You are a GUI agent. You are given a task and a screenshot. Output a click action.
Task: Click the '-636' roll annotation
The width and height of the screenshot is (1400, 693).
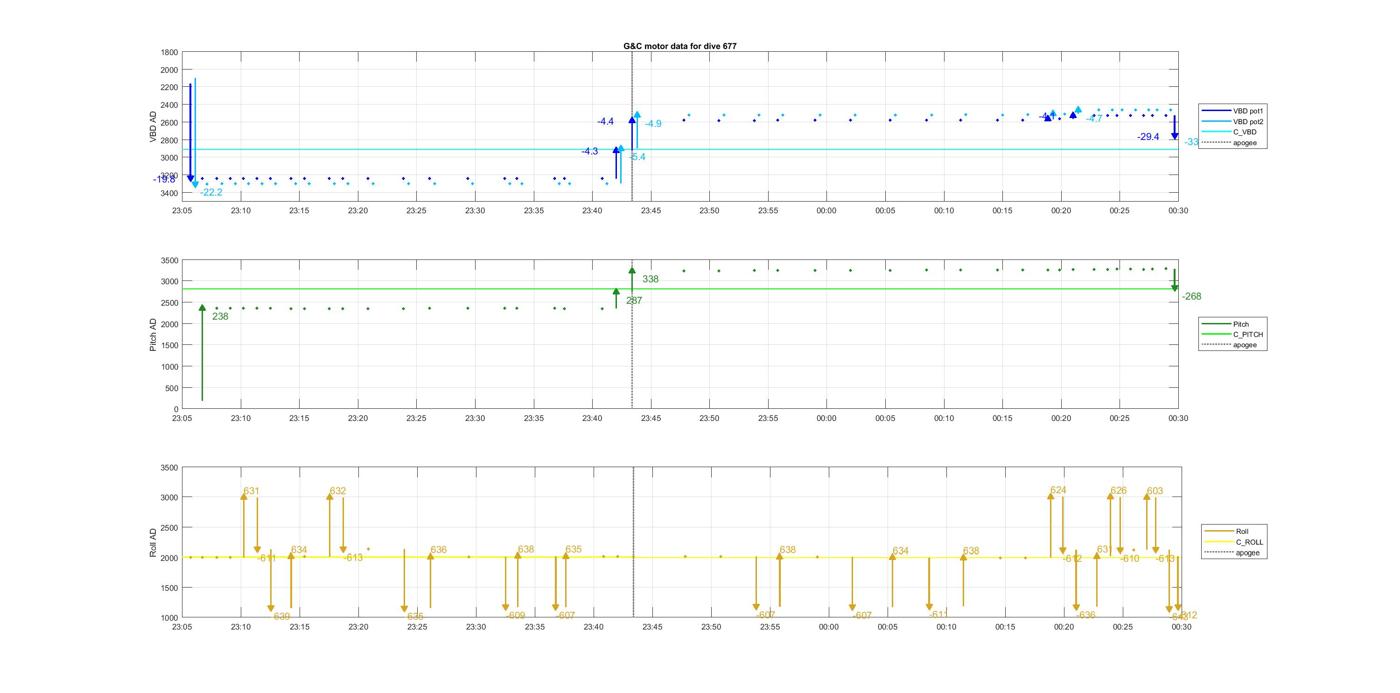pos(1086,616)
